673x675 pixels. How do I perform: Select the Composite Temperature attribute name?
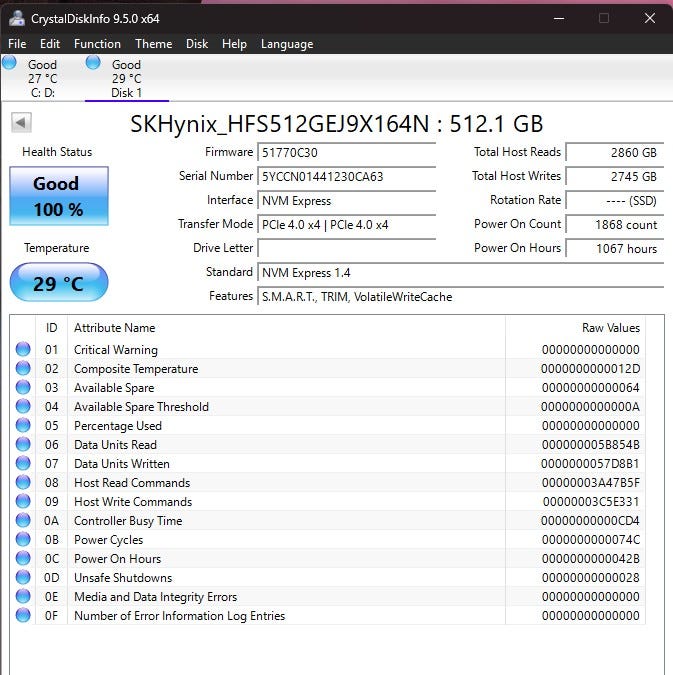[x=136, y=369]
